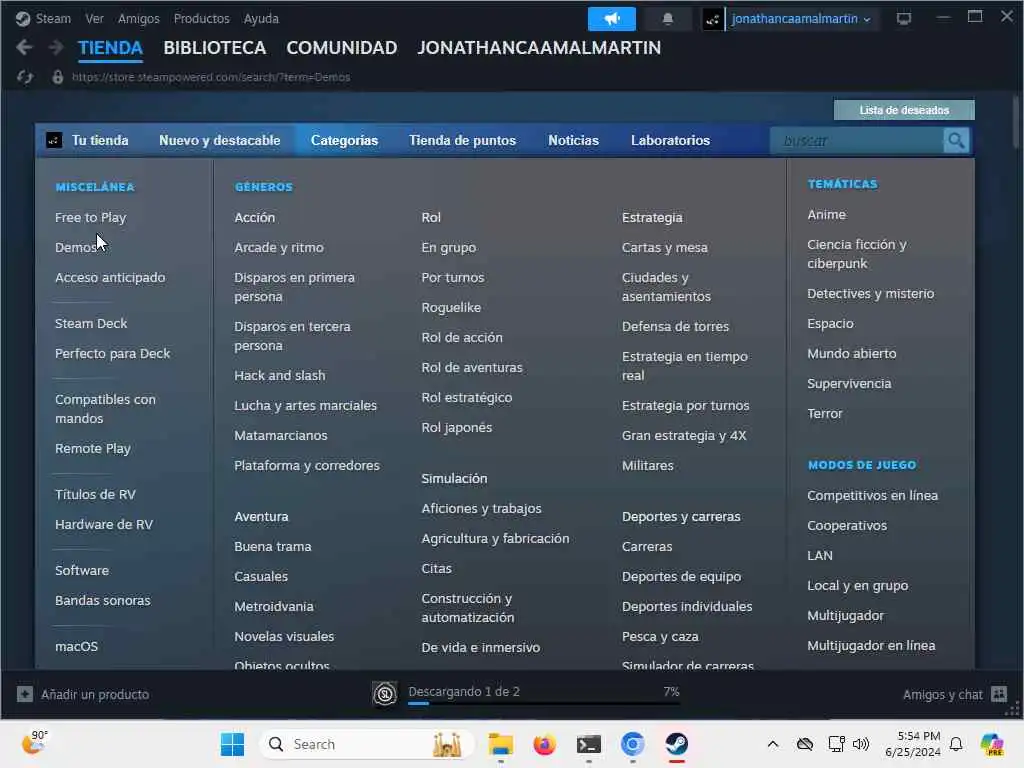Open the Amigos y chat icon
1024x768 pixels.
click(999, 694)
